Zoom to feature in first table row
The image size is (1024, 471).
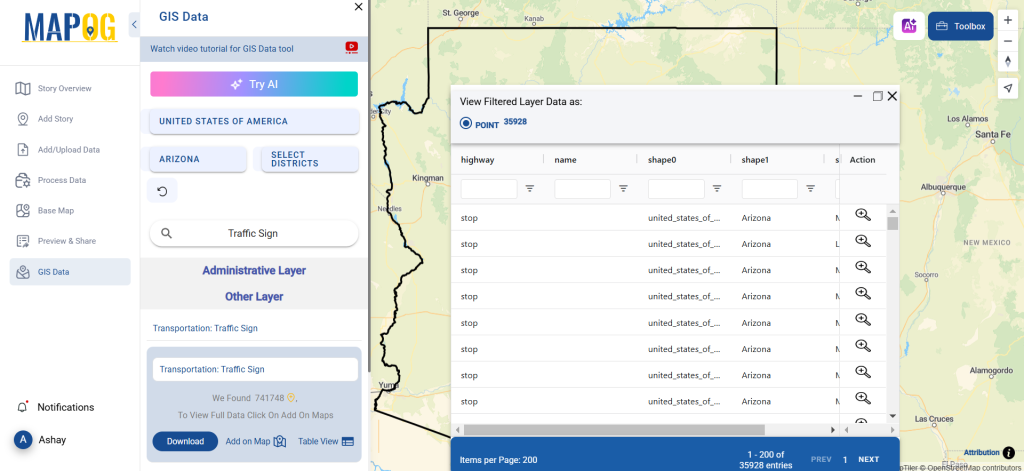point(863,215)
